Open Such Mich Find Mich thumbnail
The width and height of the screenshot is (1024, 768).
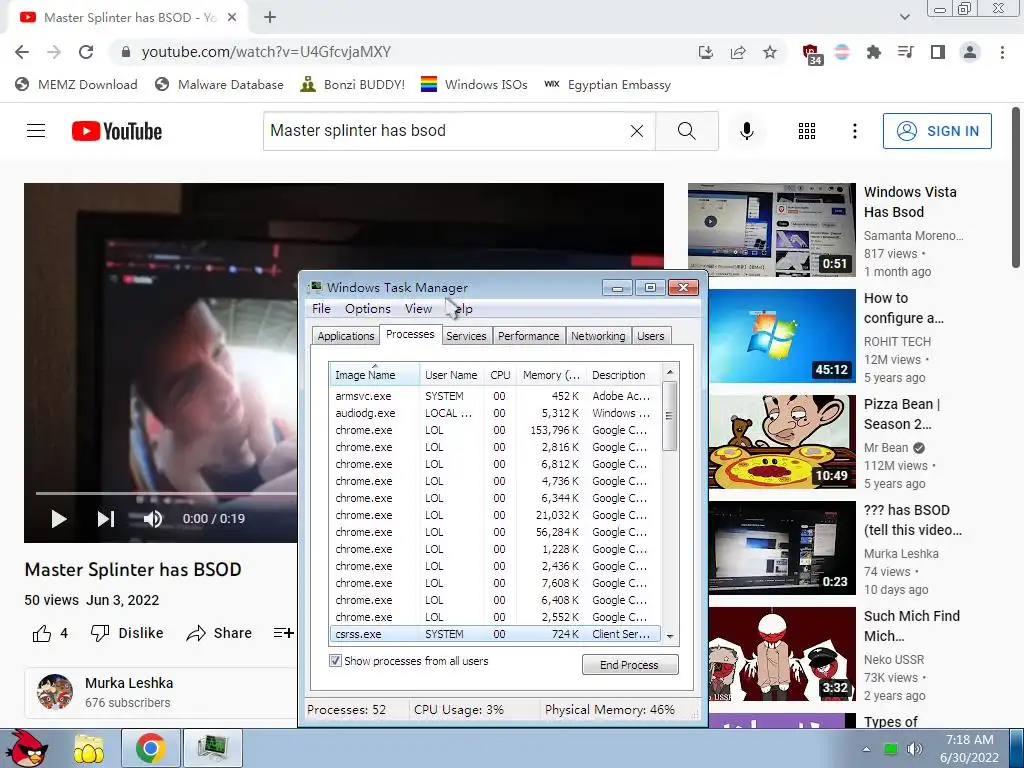point(782,654)
